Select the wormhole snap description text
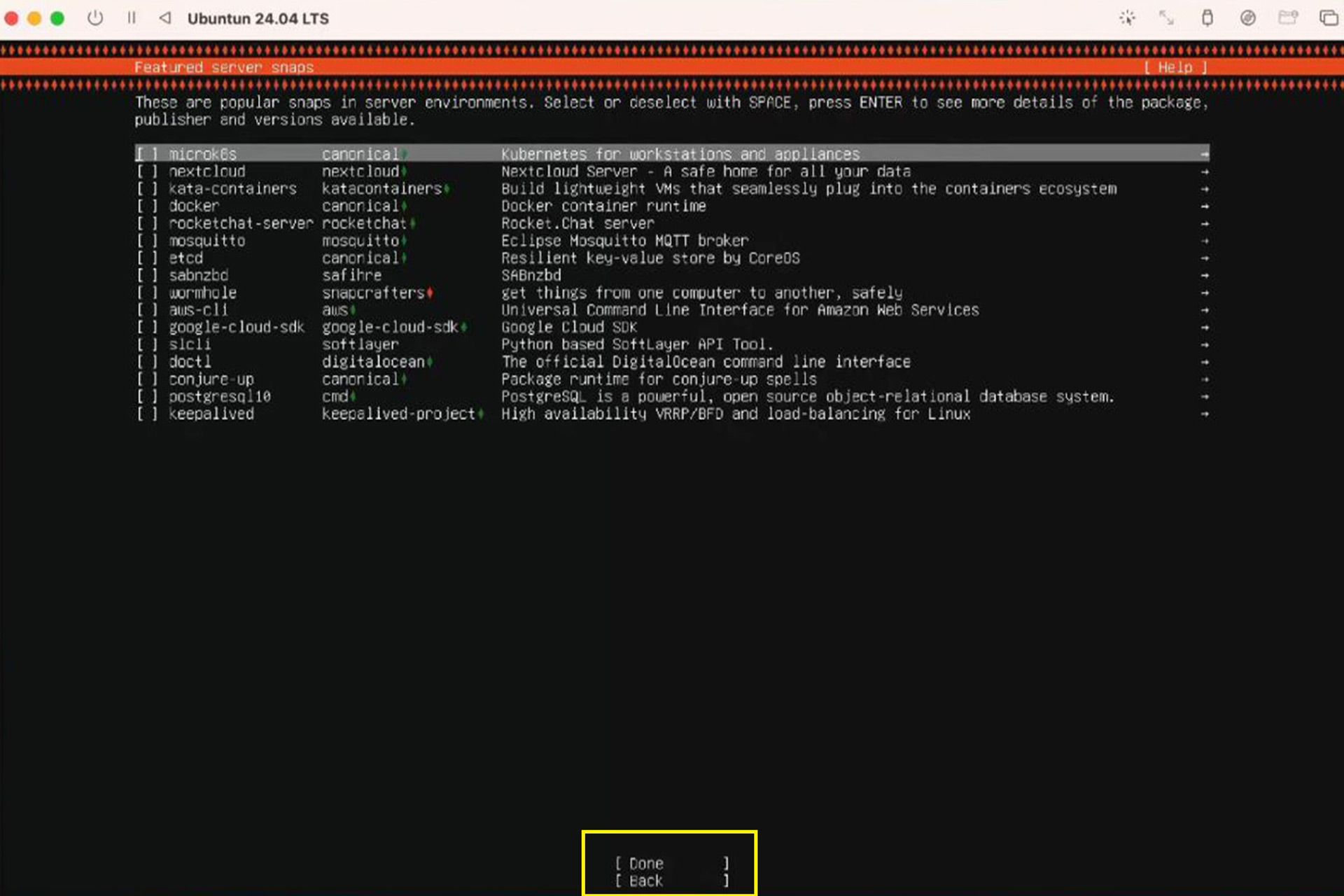 pos(701,293)
